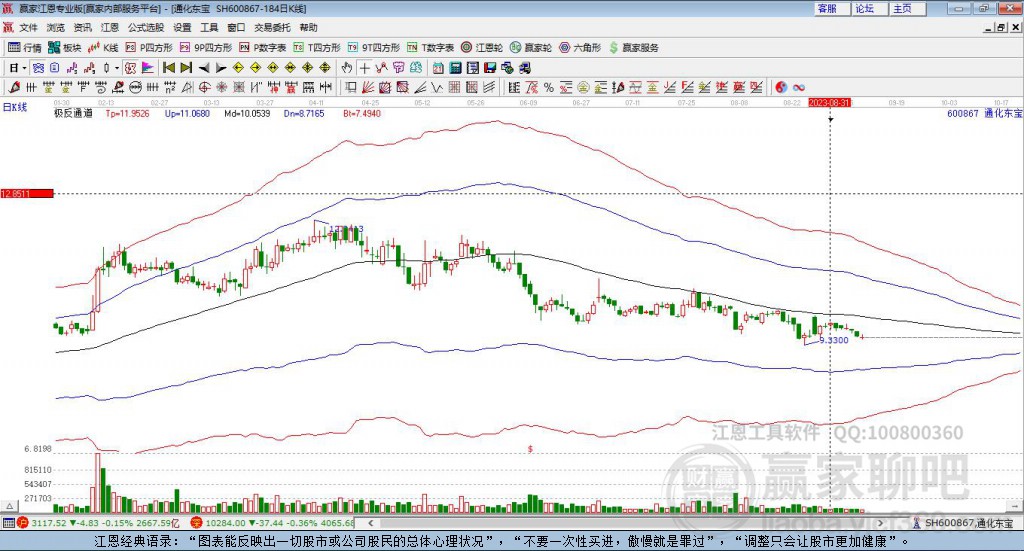Image resolution: width=1024 pixels, height=551 pixels.
Task: Open the 行情 quotes view
Action: (25, 48)
